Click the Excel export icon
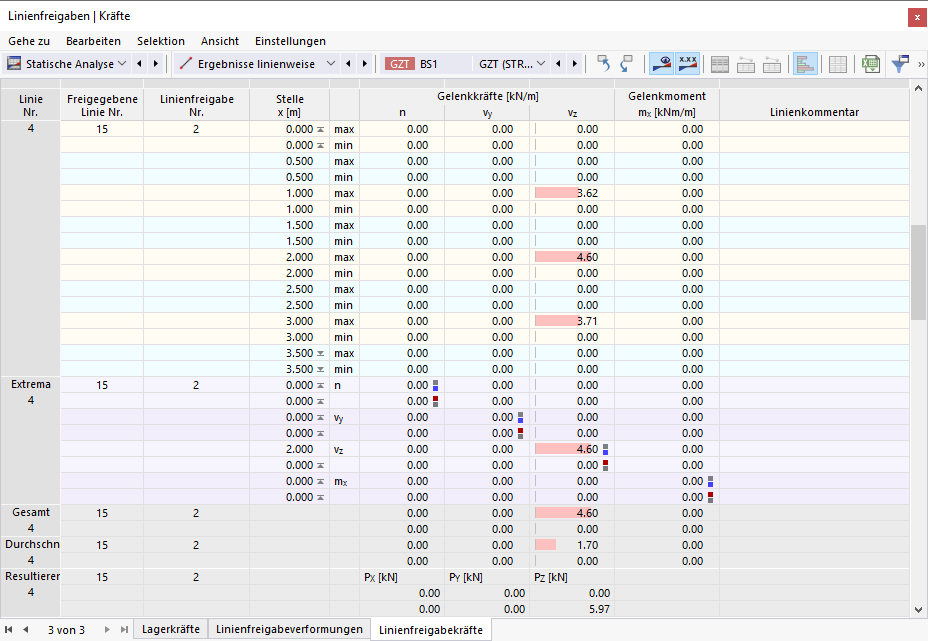 [x=869, y=63]
